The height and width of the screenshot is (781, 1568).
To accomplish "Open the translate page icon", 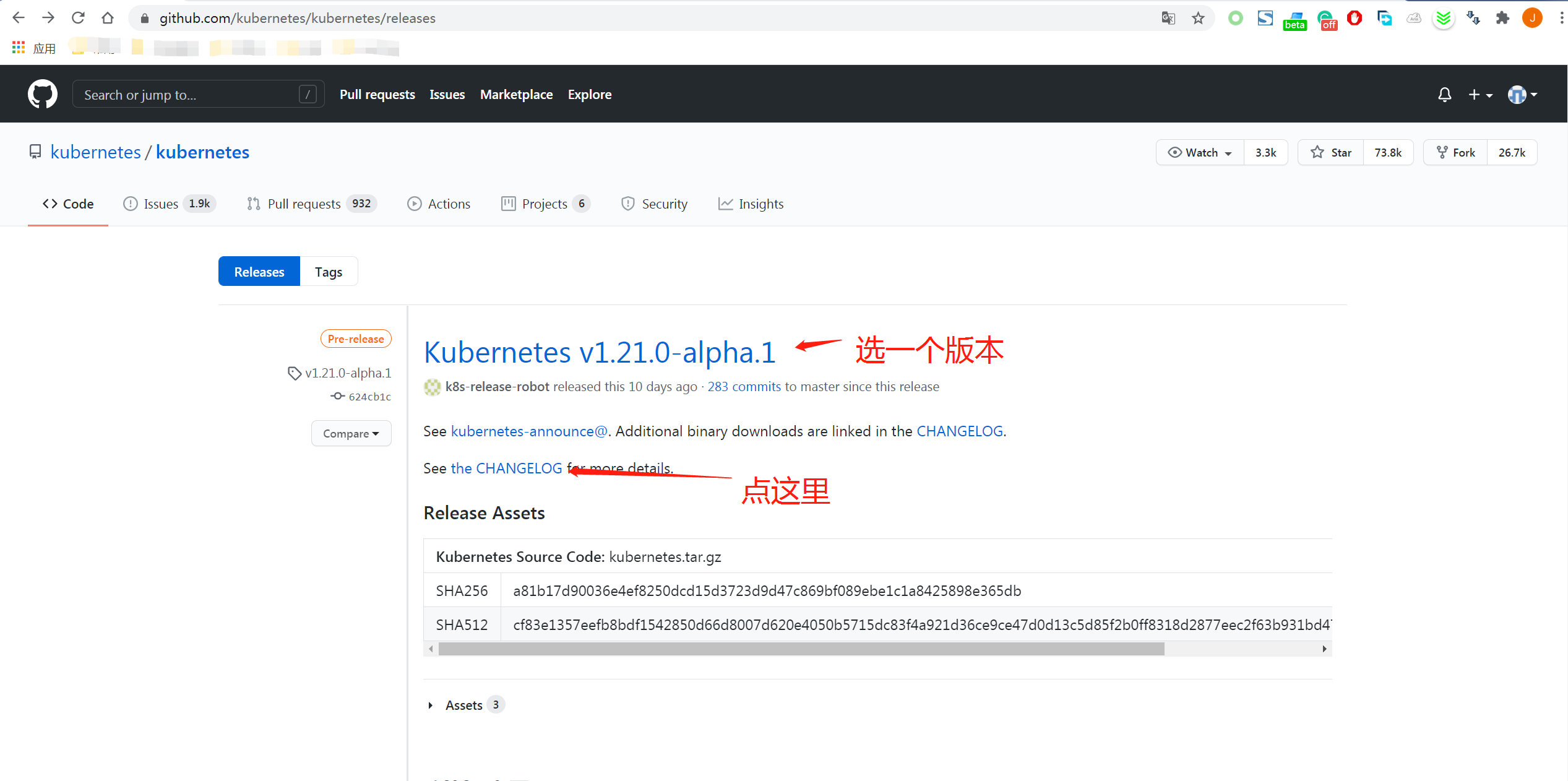I will point(1168,18).
